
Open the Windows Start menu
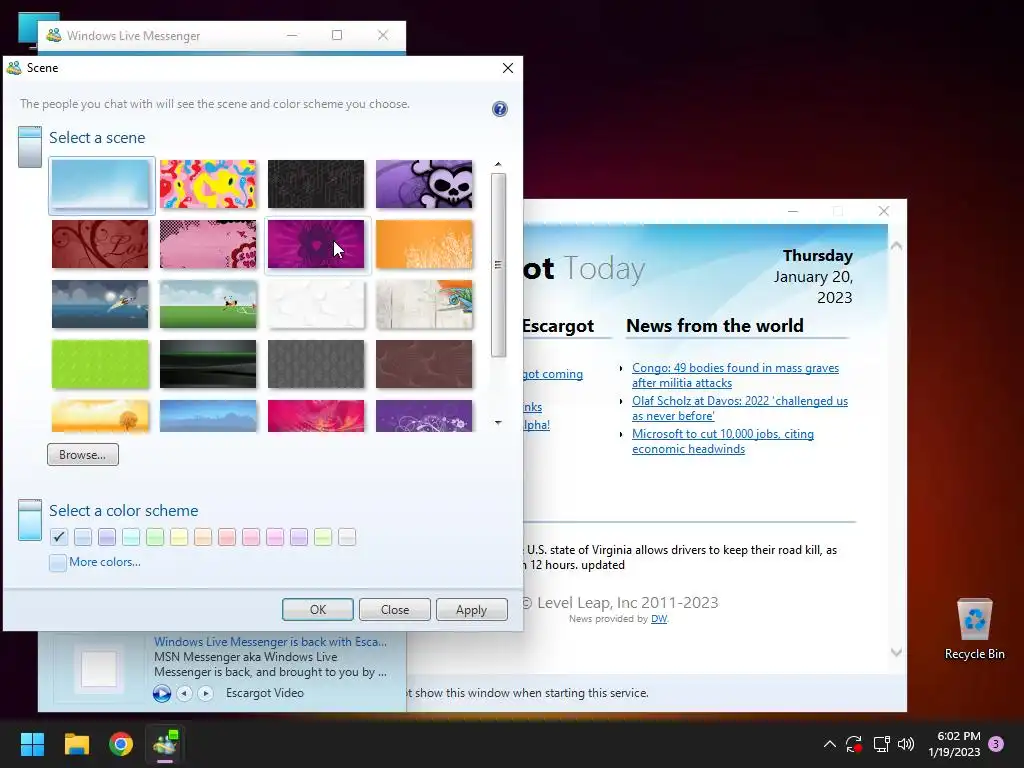point(32,744)
